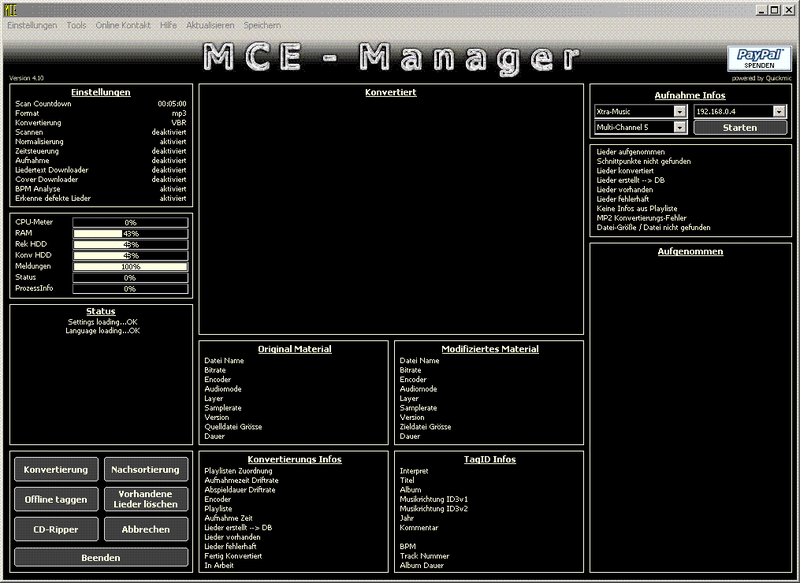Click the MCE app icon in title bar

tap(9, 8)
